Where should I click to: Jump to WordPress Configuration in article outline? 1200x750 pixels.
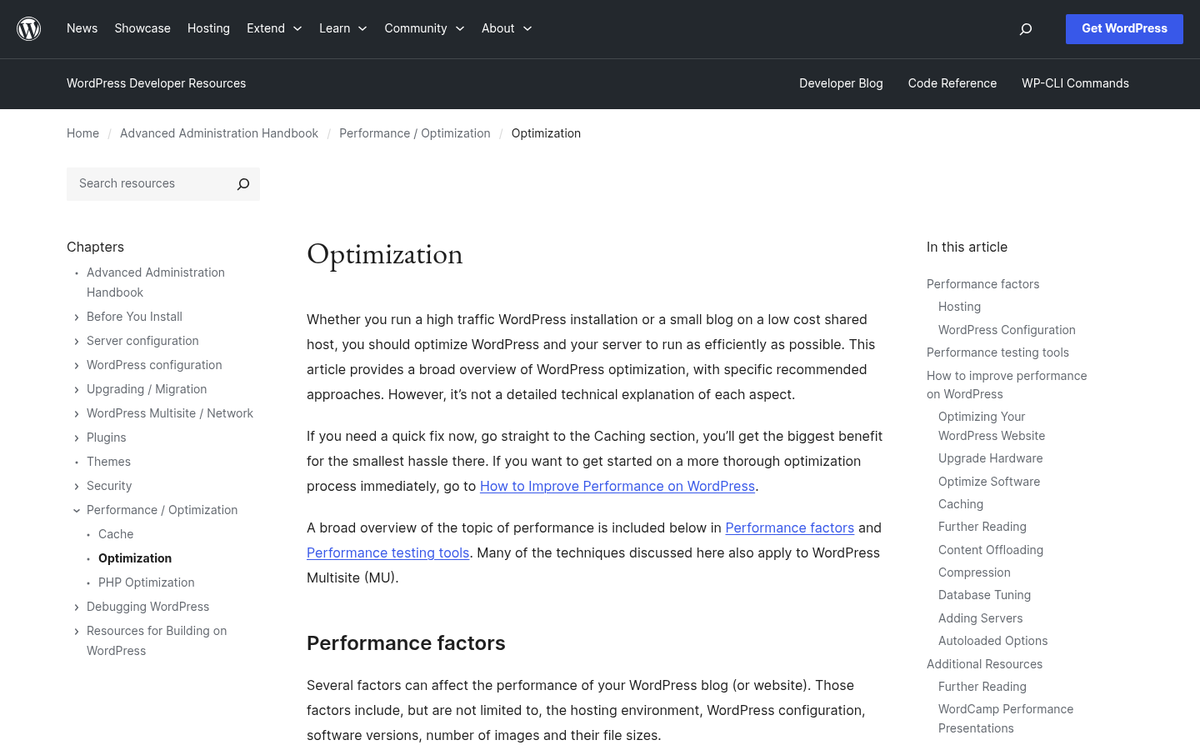click(x=1007, y=330)
